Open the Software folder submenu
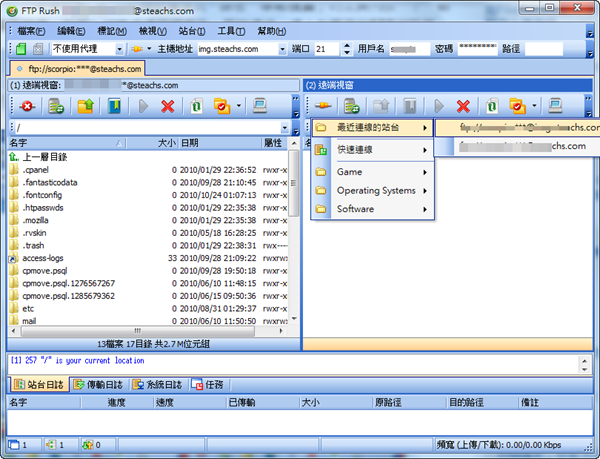 (x=373, y=209)
